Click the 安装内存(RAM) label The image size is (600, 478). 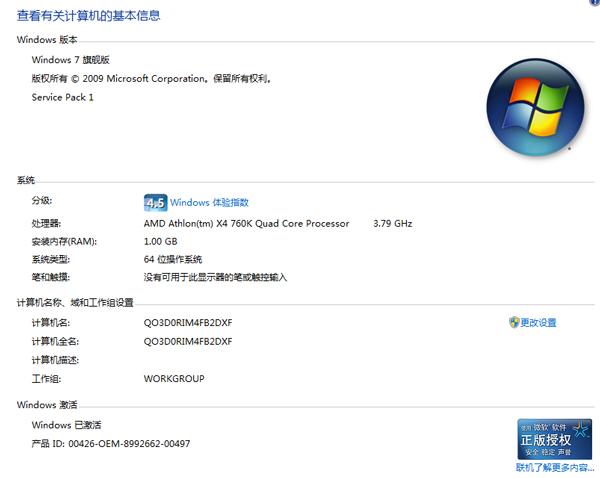(64, 241)
